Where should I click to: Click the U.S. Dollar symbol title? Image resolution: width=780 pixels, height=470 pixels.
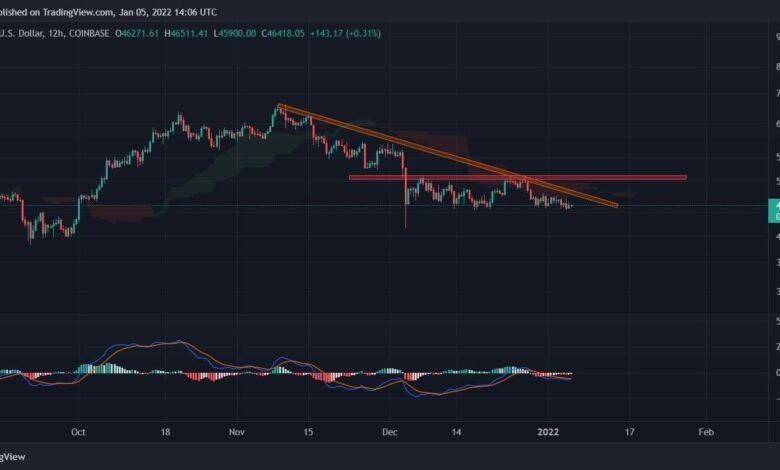22,34
